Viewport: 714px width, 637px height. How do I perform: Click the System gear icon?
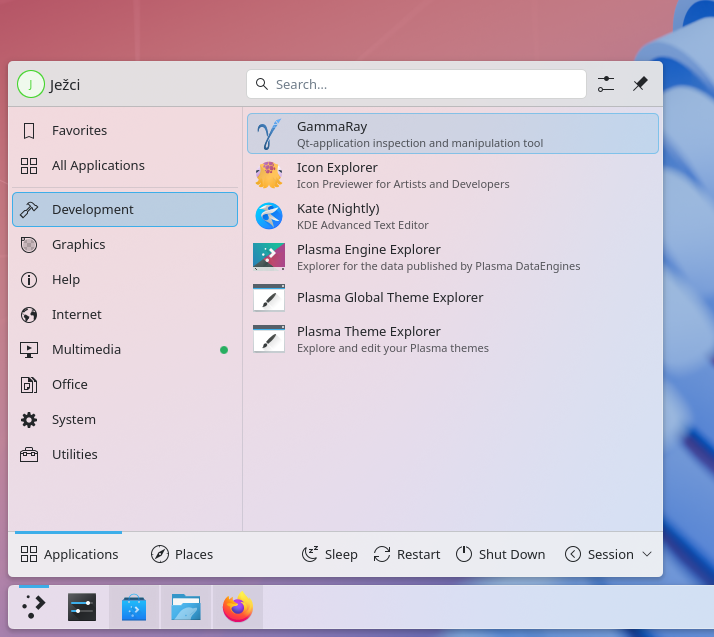pos(29,420)
